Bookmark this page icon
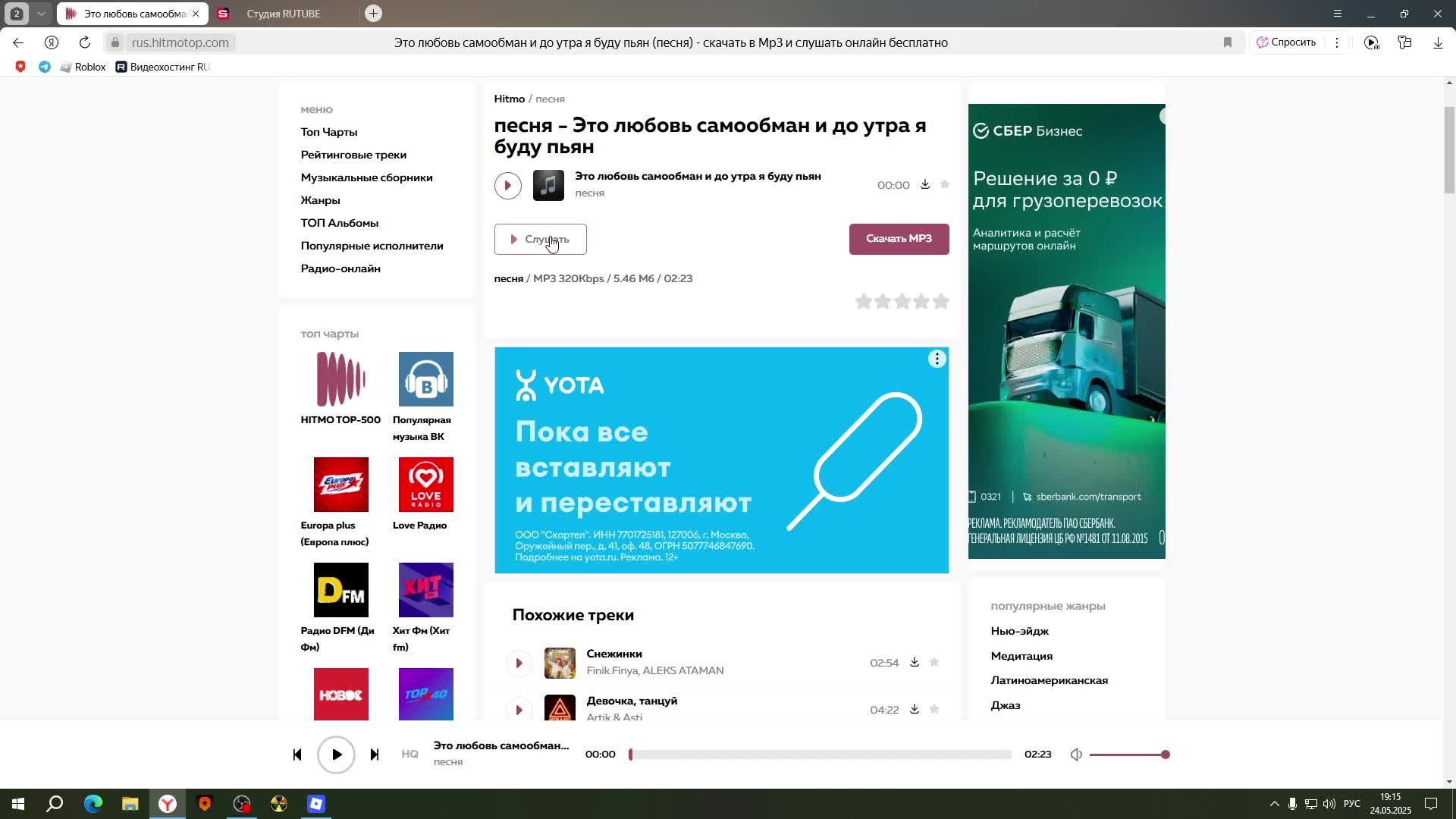1456x819 pixels. coord(1228,42)
